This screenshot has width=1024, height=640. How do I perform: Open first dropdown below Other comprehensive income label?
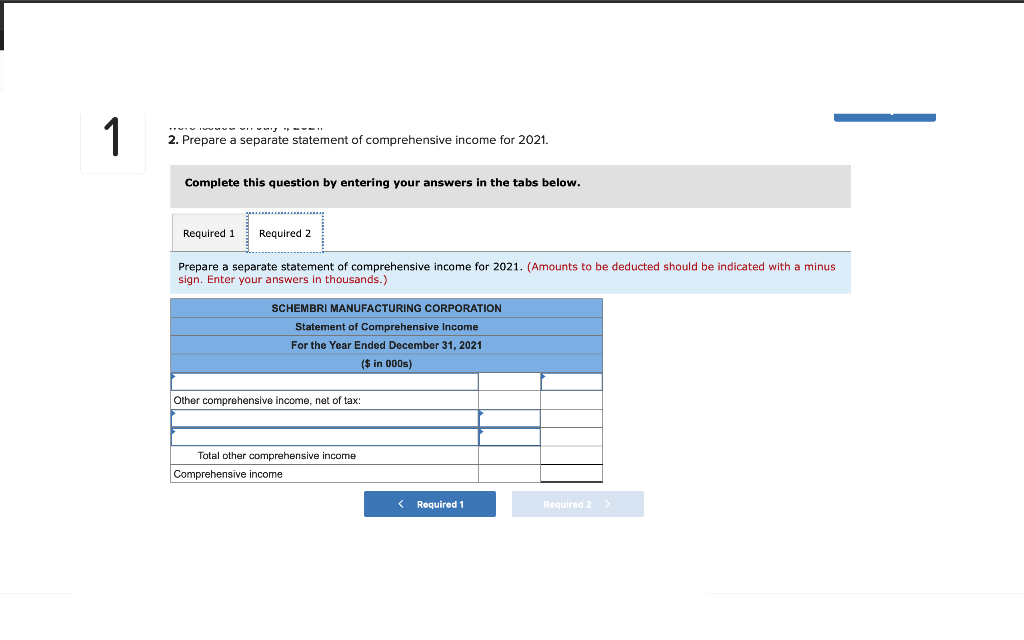coord(325,419)
